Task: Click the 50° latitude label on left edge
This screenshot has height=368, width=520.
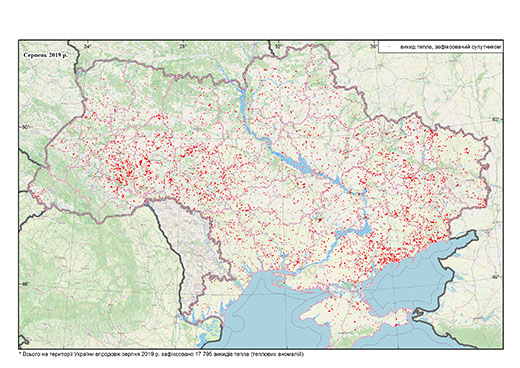Action: click(x=26, y=127)
